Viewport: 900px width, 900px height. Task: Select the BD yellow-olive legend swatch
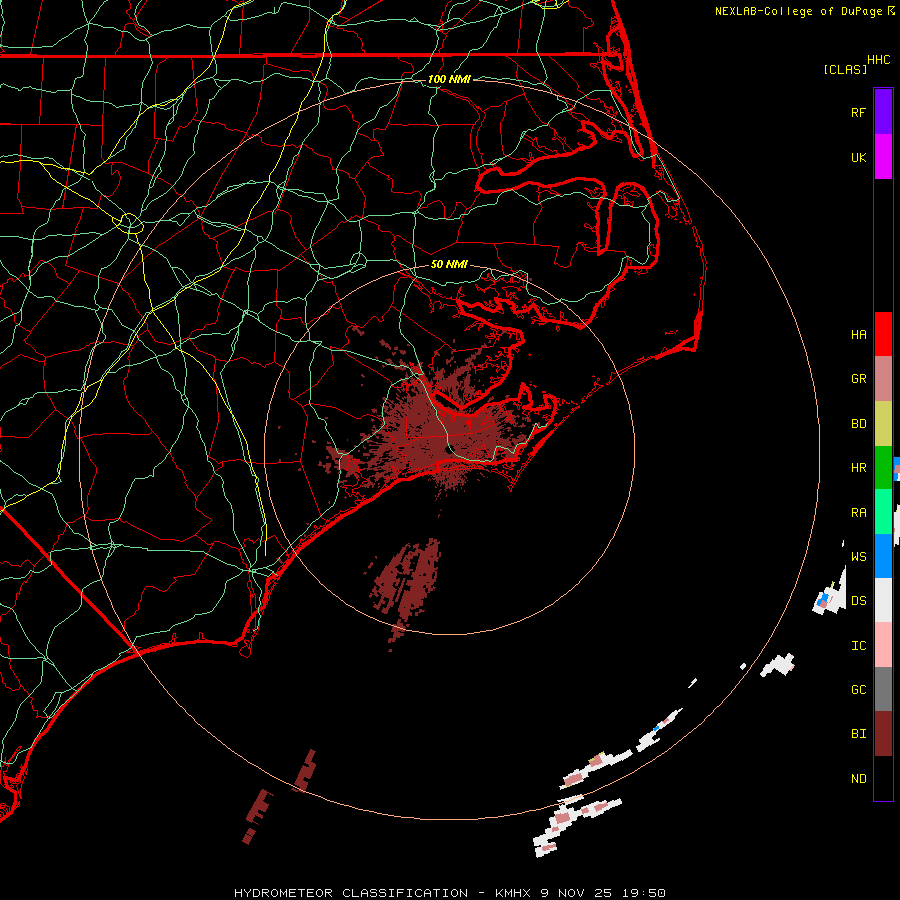point(883,424)
